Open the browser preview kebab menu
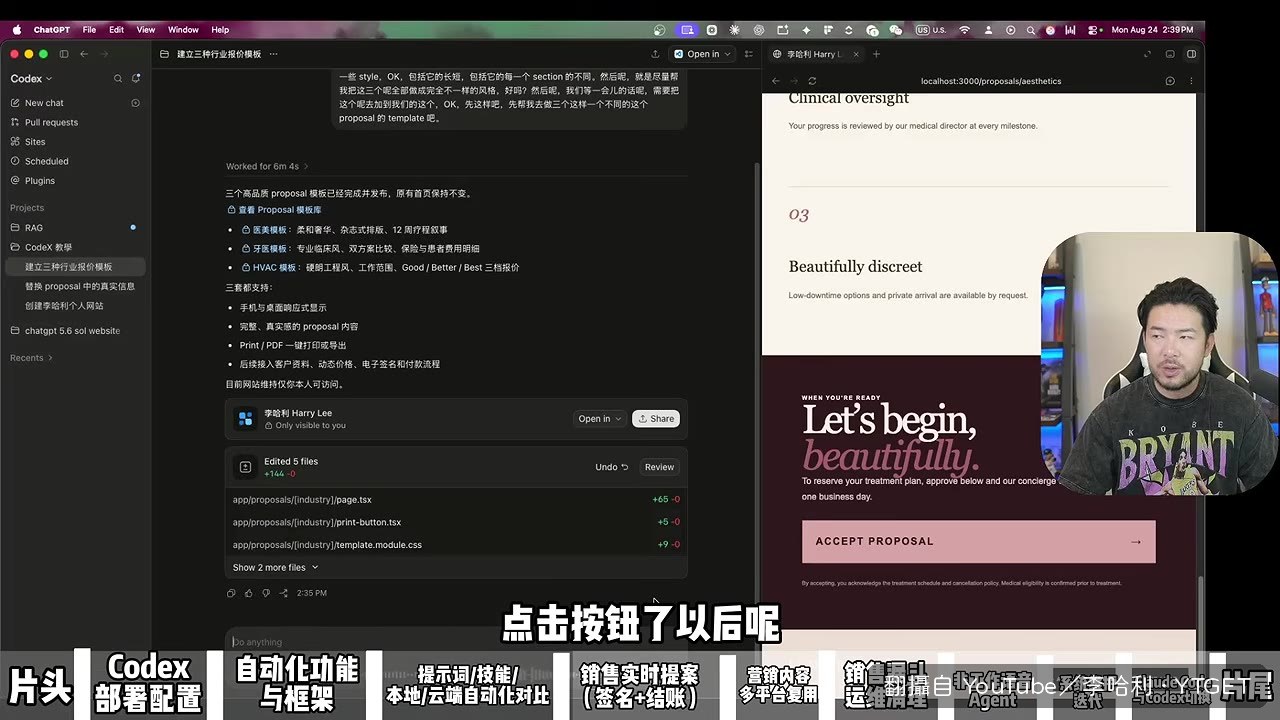Image resolution: width=1280 pixels, height=720 pixels. click(1191, 81)
